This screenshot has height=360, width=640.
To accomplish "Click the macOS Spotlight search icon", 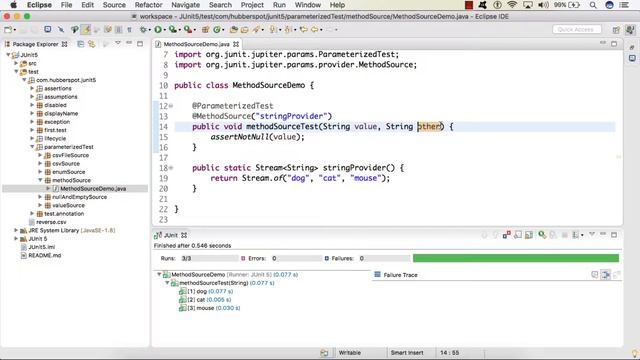I will point(593,5).
